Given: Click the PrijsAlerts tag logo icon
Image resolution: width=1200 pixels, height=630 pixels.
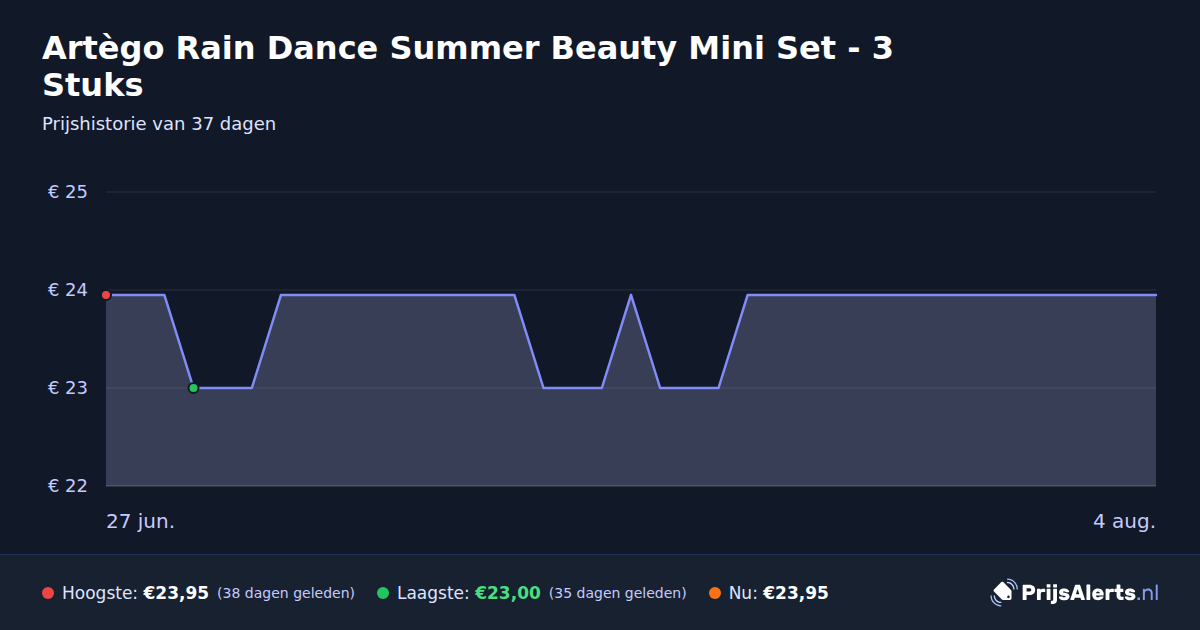Looking at the screenshot, I should point(1003,593).
